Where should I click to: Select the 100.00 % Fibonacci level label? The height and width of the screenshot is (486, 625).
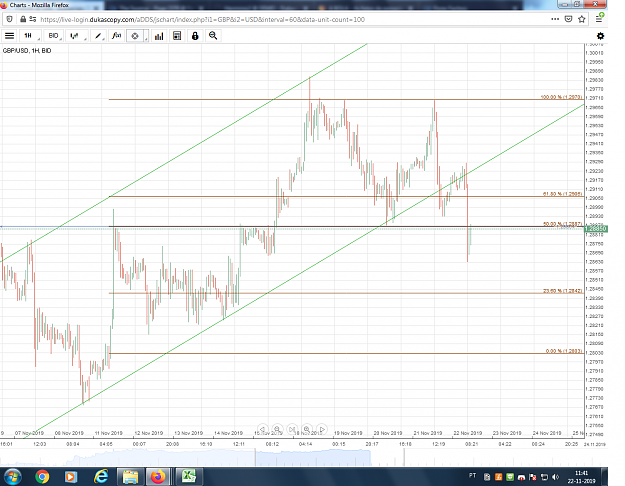coord(561,97)
